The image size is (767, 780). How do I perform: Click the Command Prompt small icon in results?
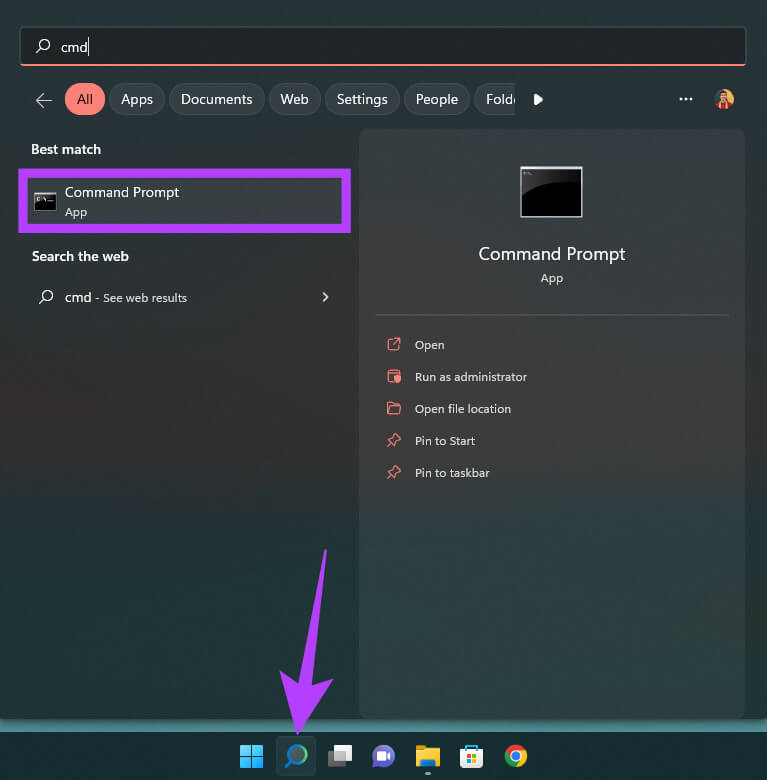(x=45, y=201)
